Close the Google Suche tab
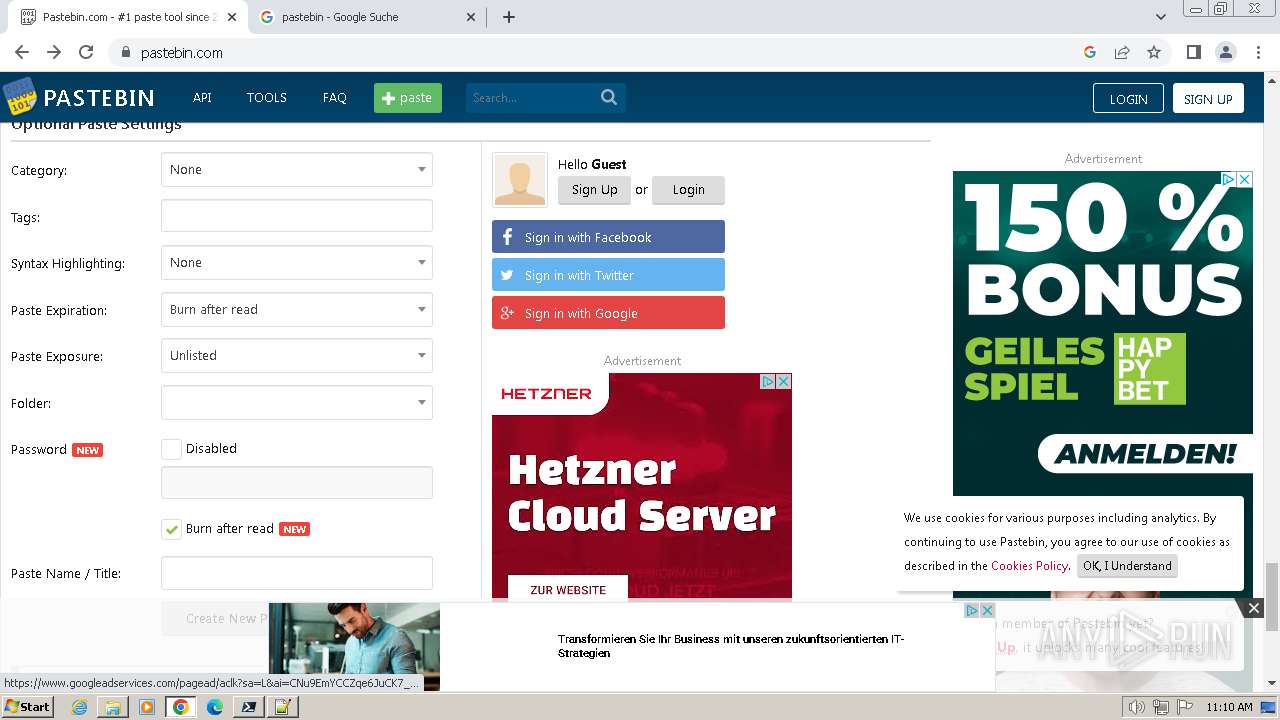Viewport: 1280px width, 720px height. click(472, 17)
